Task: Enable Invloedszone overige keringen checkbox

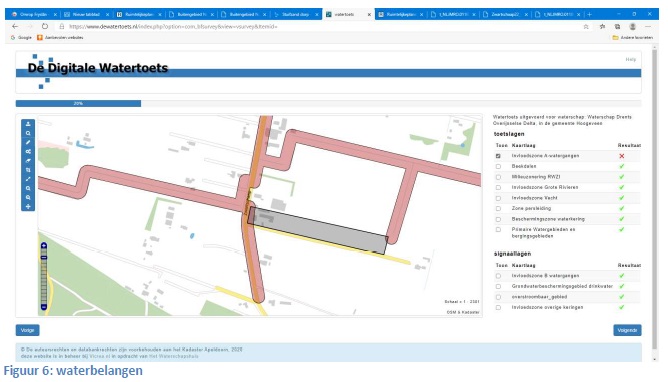Action: (x=498, y=307)
